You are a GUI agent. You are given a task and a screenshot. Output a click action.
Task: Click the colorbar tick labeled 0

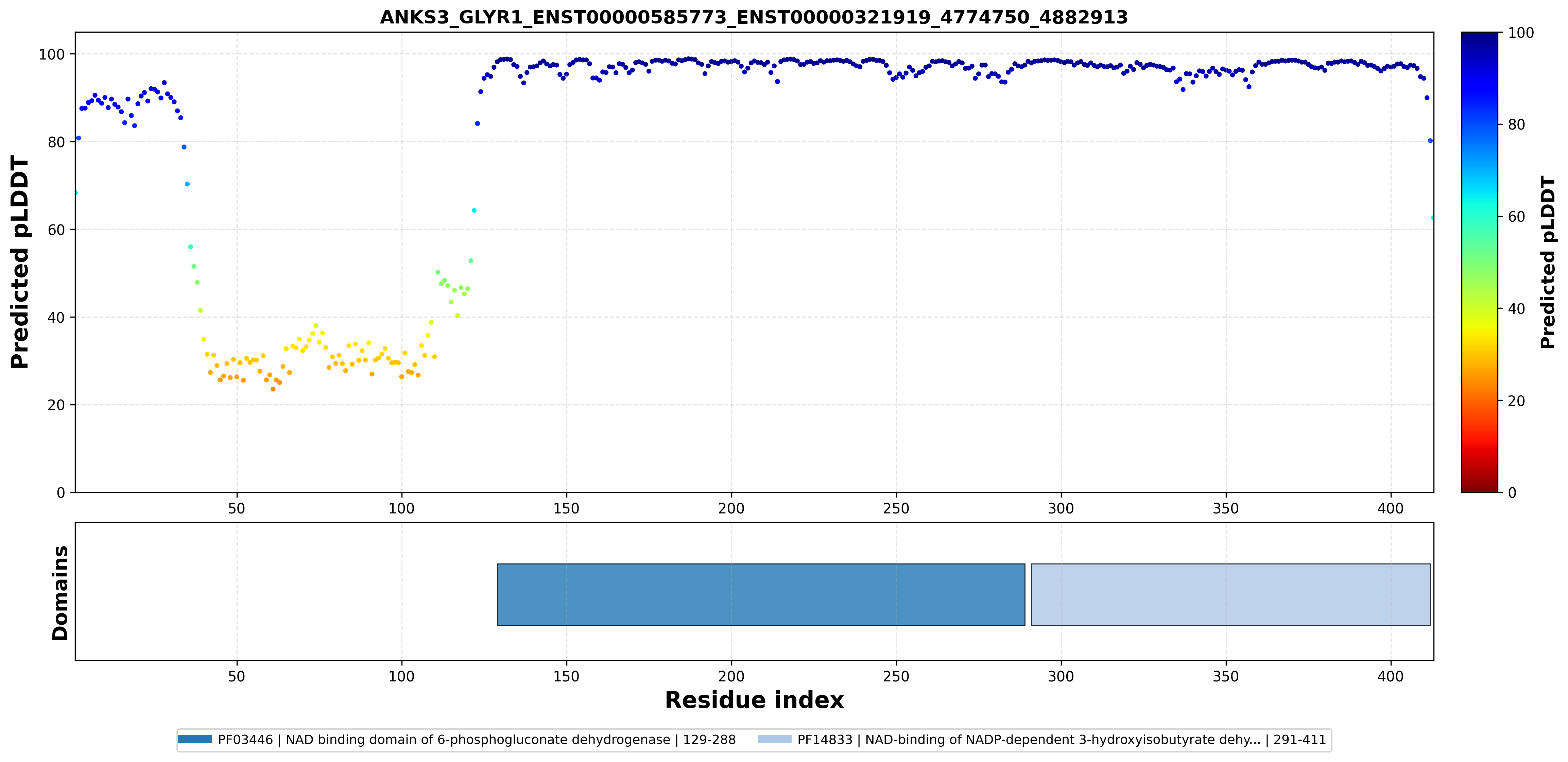tap(1512, 493)
